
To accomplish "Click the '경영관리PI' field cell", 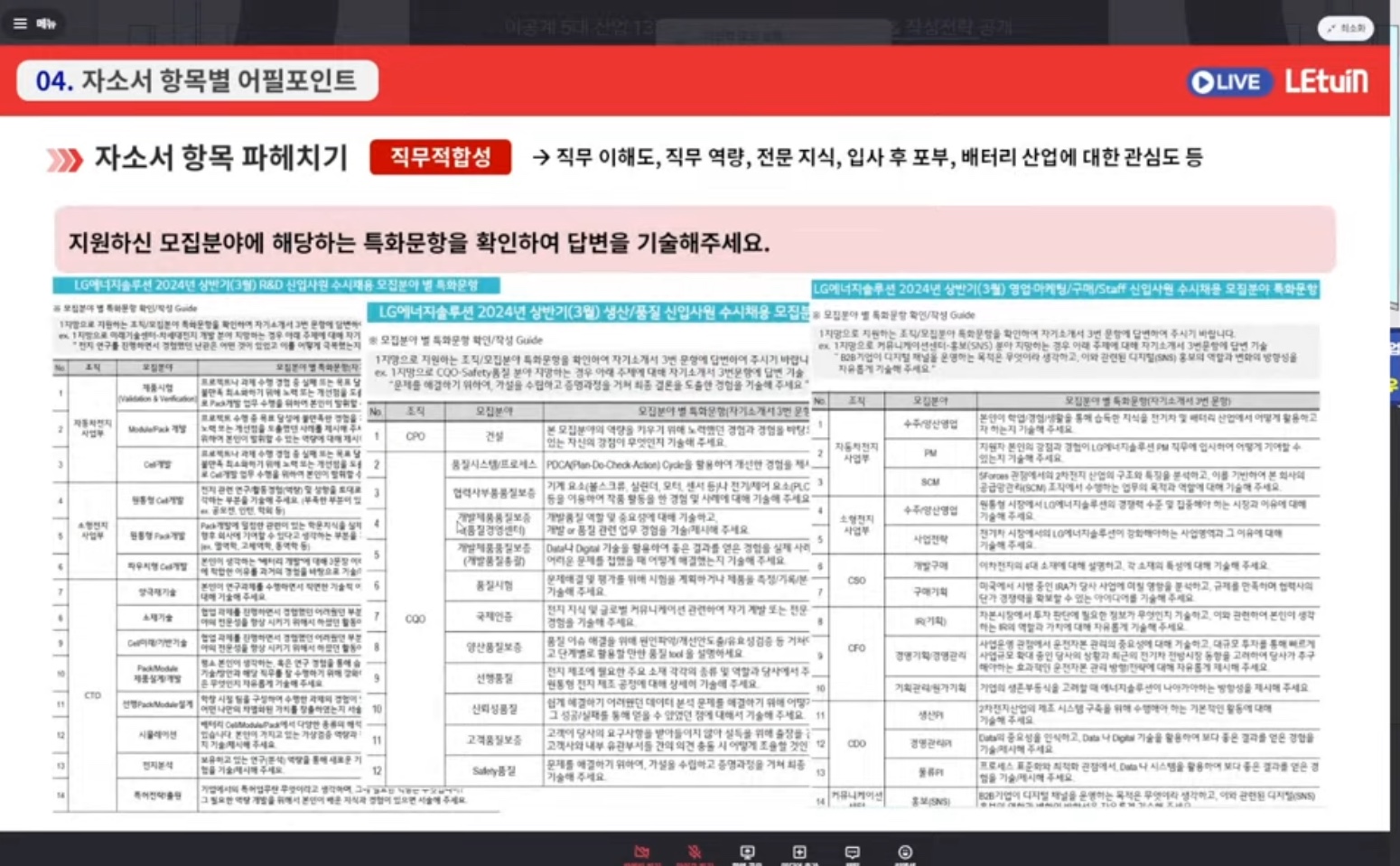I will pos(930,743).
